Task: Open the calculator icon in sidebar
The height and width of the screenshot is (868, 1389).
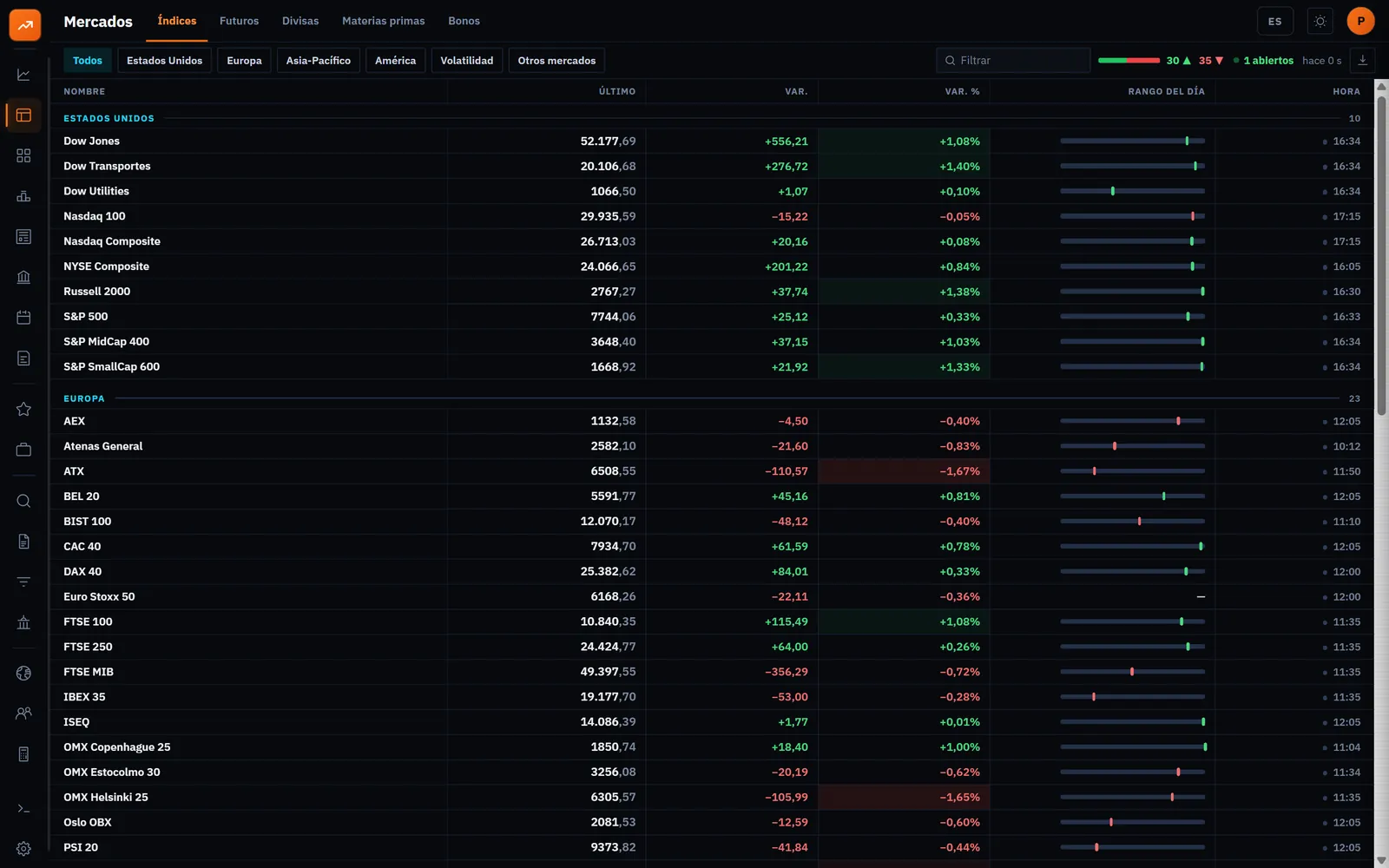Action: [x=23, y=754]
